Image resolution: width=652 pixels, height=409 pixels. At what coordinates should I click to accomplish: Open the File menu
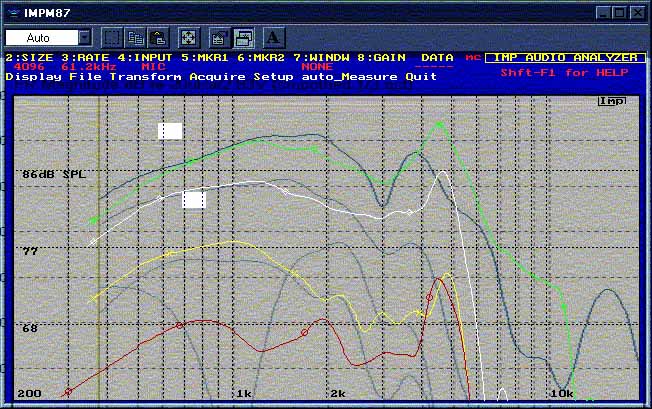click(86, 76)
